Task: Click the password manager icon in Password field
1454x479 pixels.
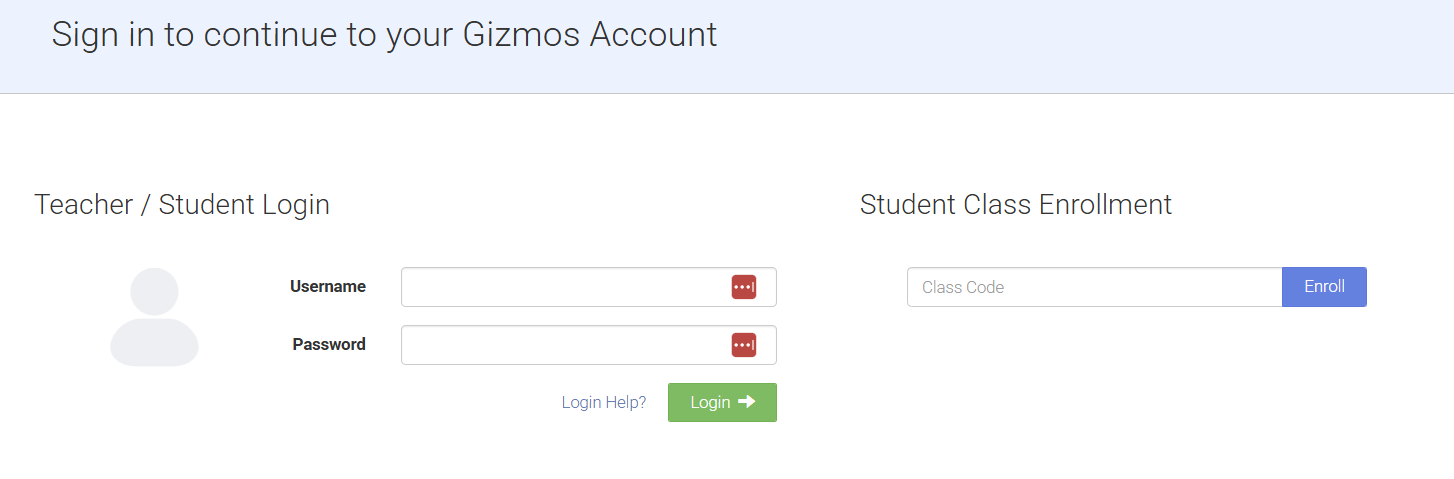Action: (743, 345)
